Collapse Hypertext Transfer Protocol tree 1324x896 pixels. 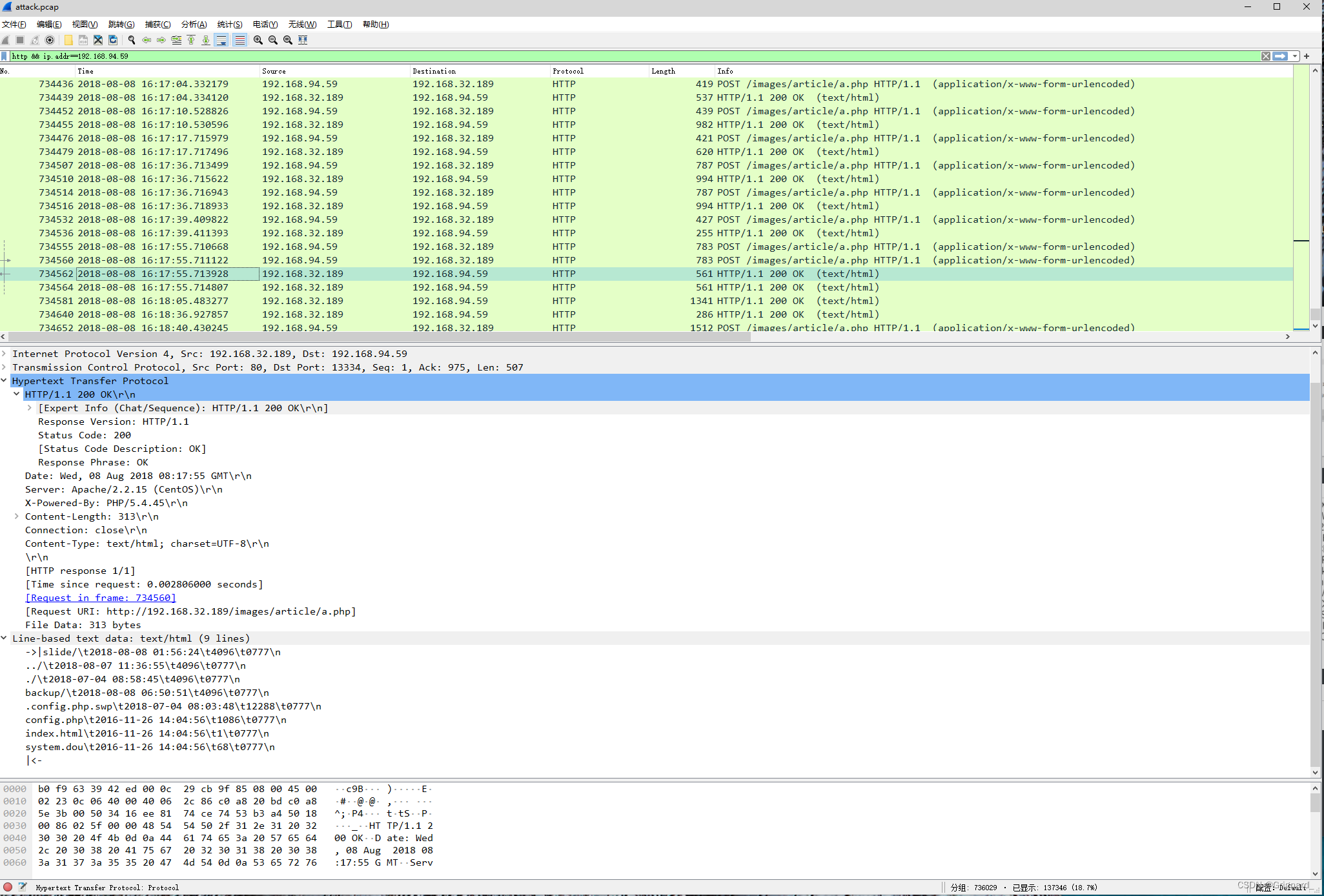4,381
